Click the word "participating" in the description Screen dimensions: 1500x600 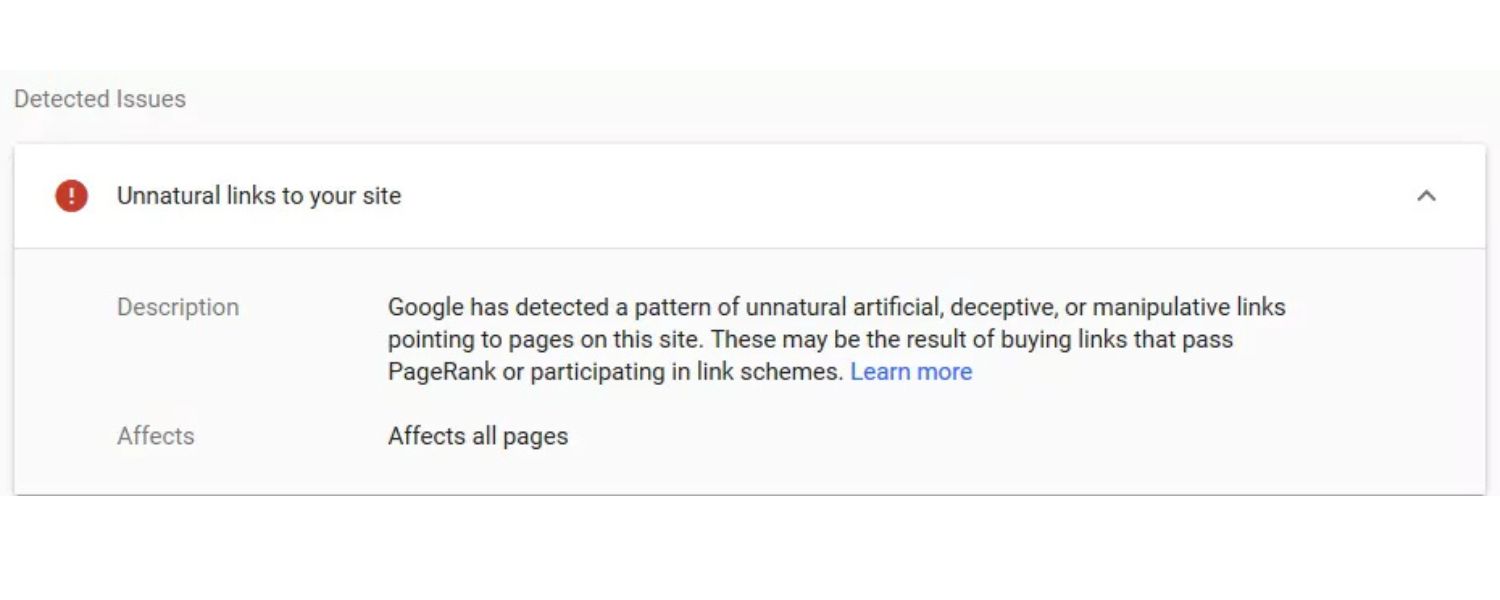tap(597, 372)
